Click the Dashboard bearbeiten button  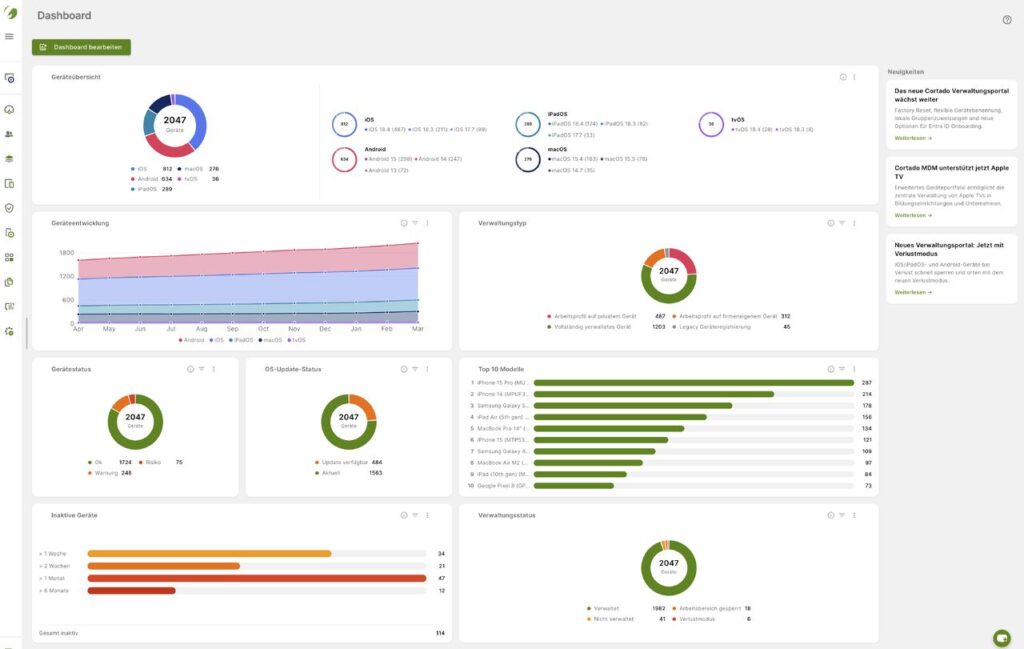pyautogui.click(x=81, y=47)
